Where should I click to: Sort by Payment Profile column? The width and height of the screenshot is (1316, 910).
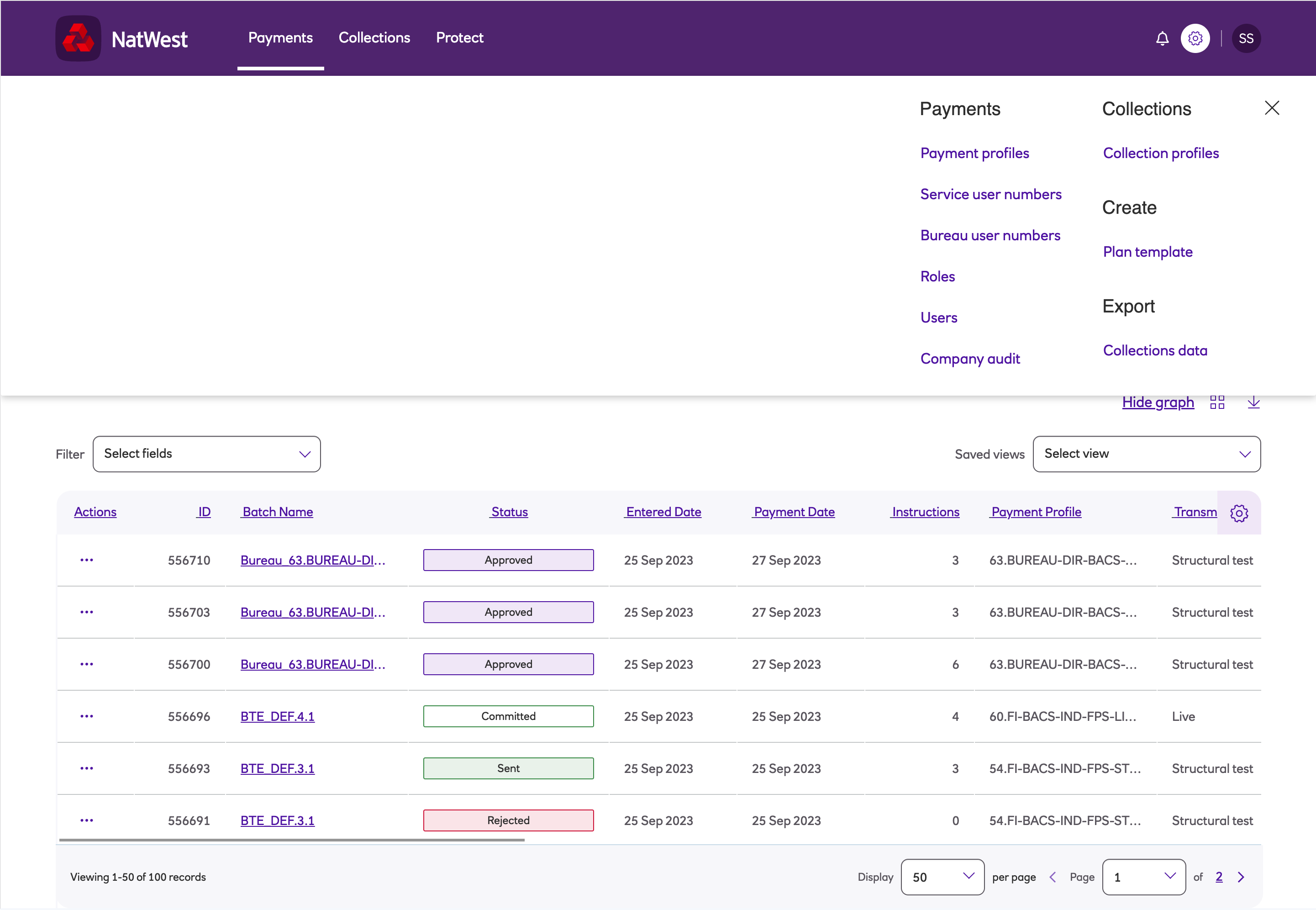tap(1036, 512)
